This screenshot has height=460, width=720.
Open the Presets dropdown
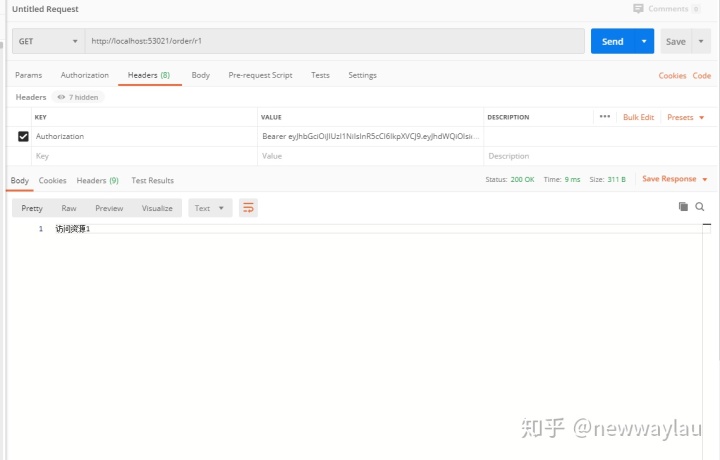[686, 118]
